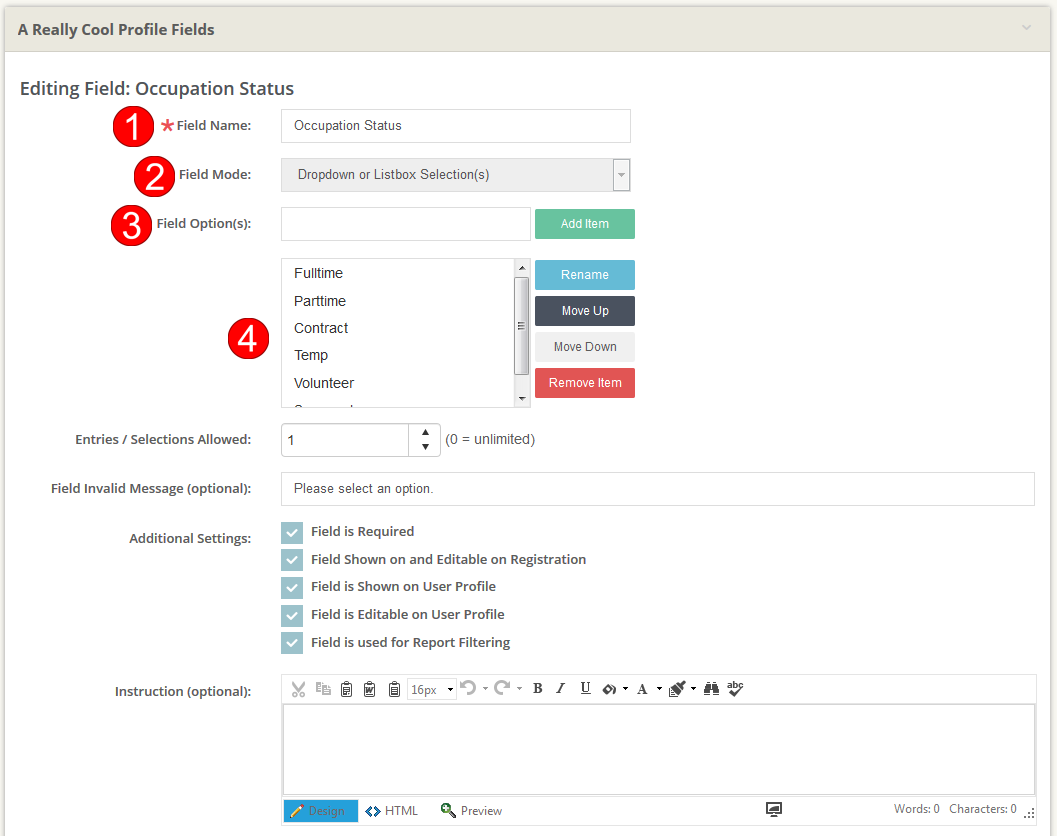
Task: Toggle bold formatting in instruction editor
Action: click(537, 689)
